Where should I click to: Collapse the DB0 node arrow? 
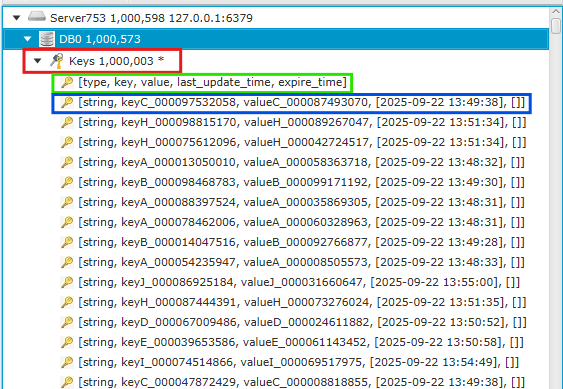click(28, 39)
